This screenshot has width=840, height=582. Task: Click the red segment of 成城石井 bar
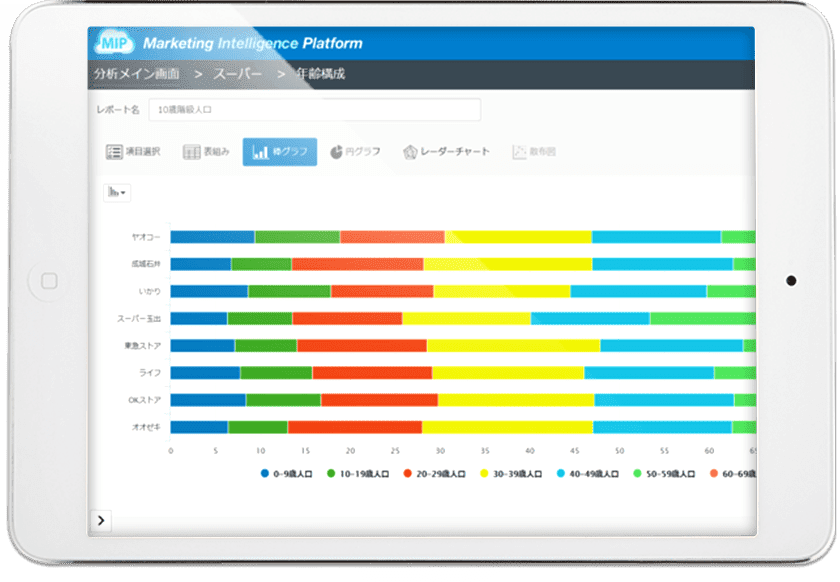(357, 264)
